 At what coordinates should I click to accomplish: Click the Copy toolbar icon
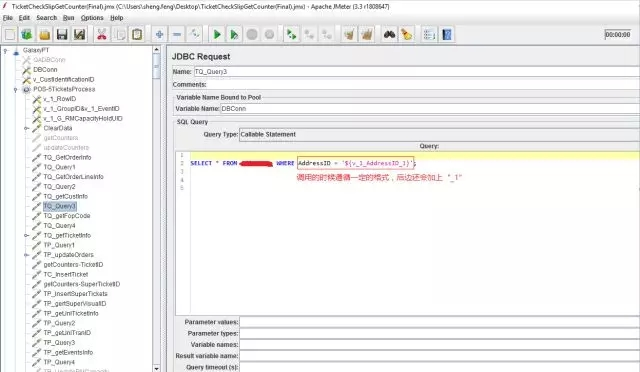120,35
